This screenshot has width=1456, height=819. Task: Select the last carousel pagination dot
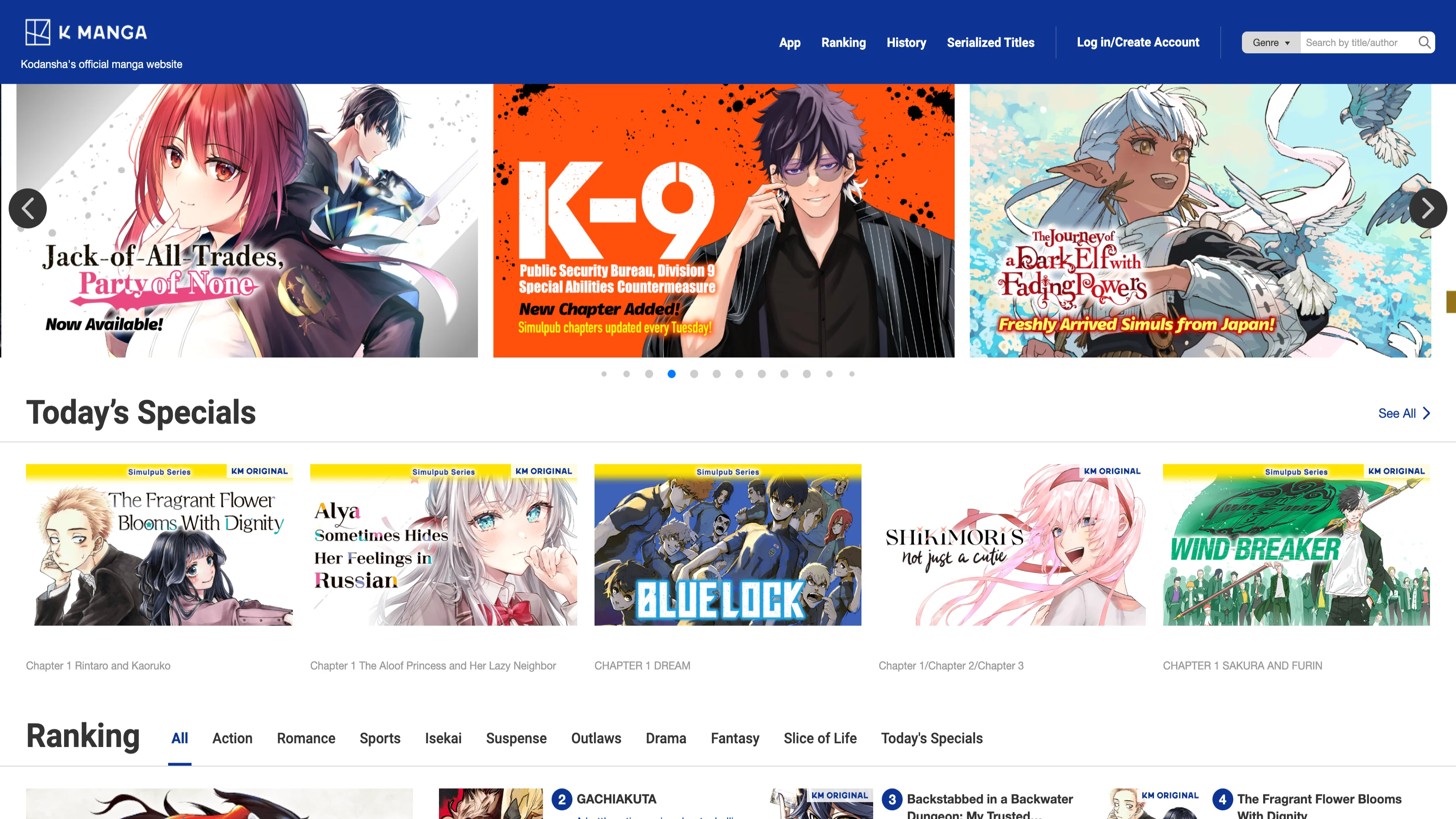(852, 374)
